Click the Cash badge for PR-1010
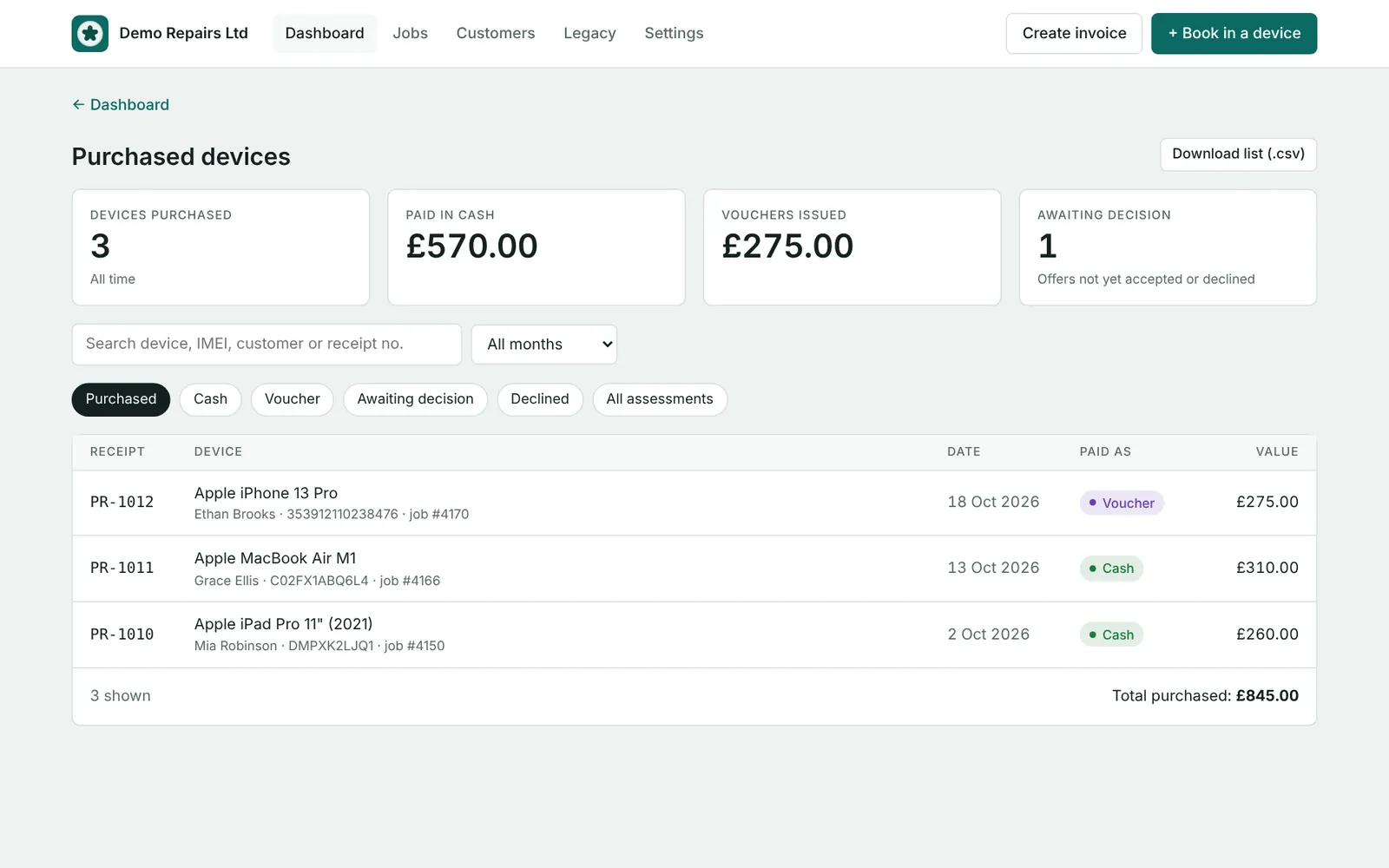The width and height of the screenshot is (1389, 868). click(x=1111, y=635)
